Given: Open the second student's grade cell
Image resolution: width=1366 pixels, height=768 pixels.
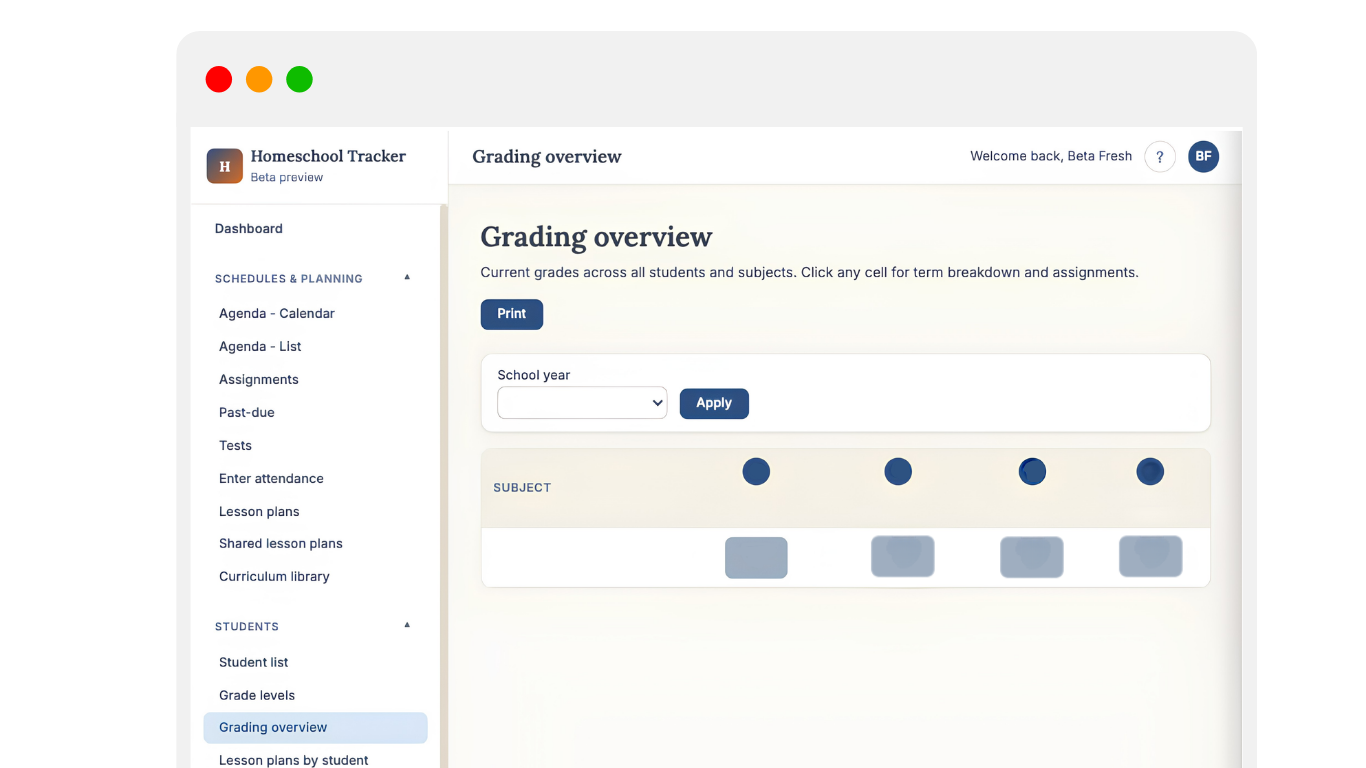Looking at the screenshot, I should 903,557.
